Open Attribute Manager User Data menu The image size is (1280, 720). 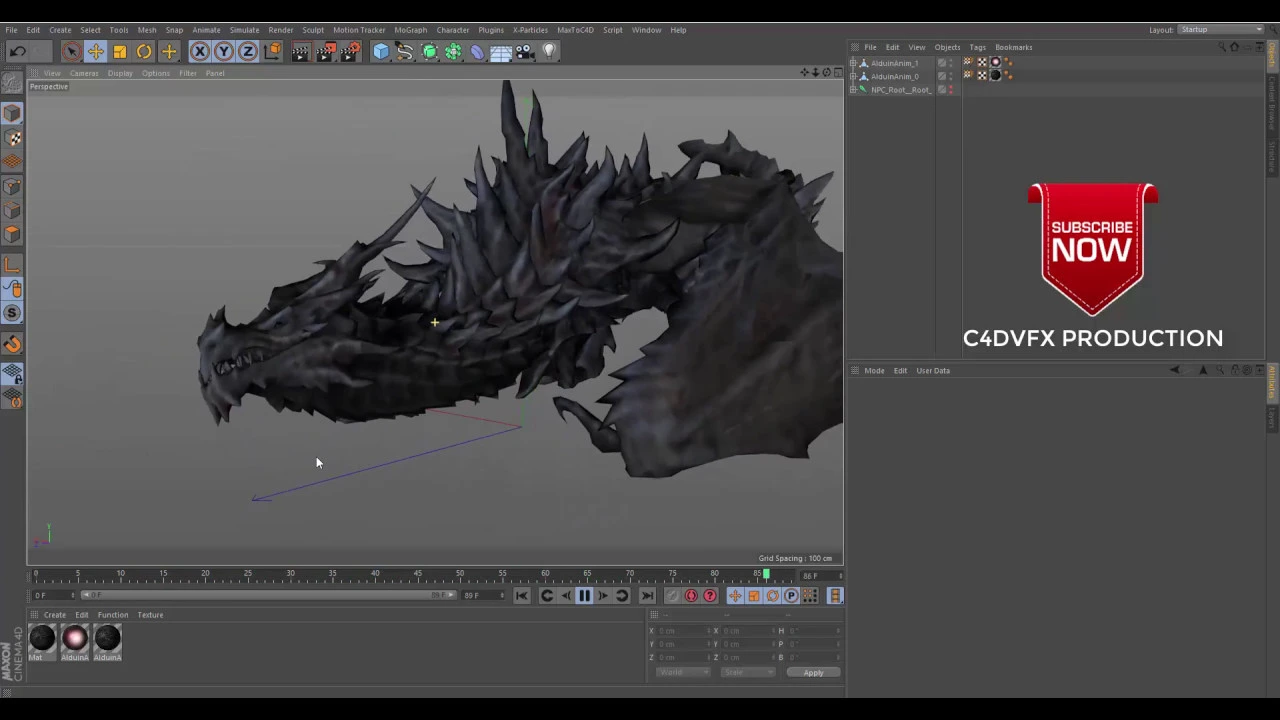(933, 371)
